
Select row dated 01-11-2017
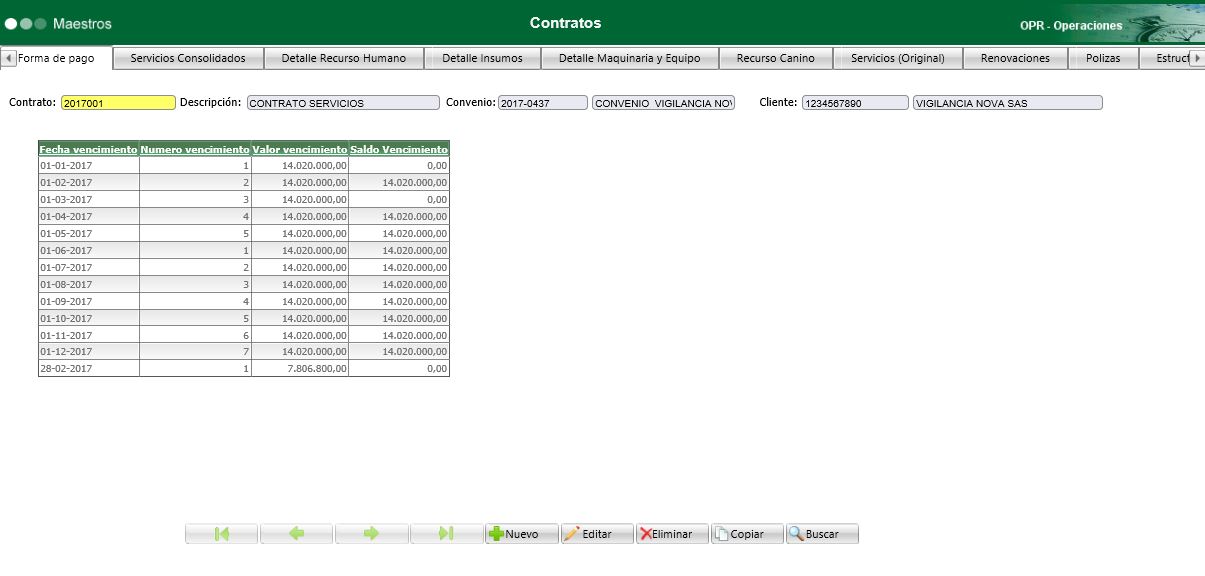(x=244, y=335)
